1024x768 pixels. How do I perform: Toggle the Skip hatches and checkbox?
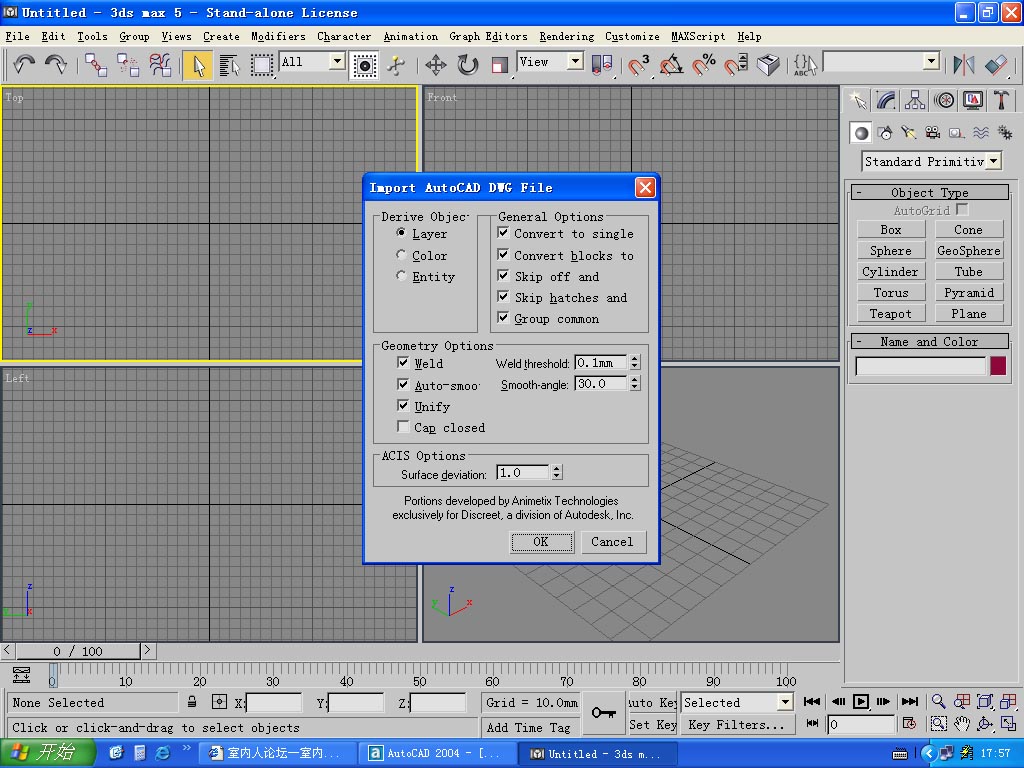503,296
